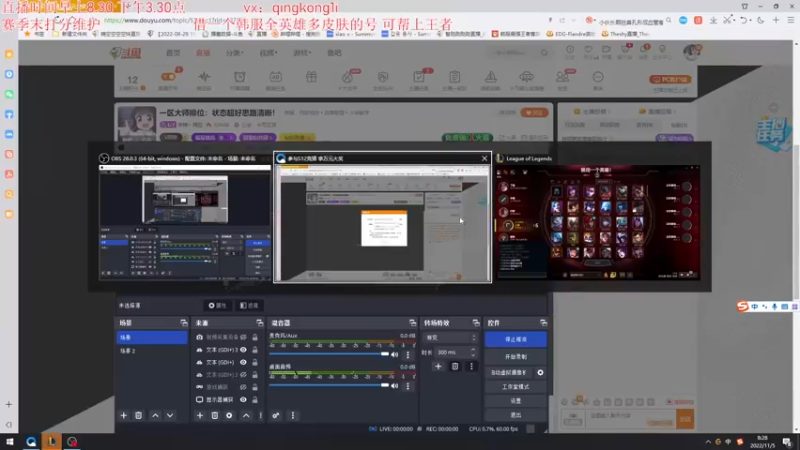The width and height of the screenshot is (800, 450).
Task: Open advanced audio properties gears icon
Action: 276,415
